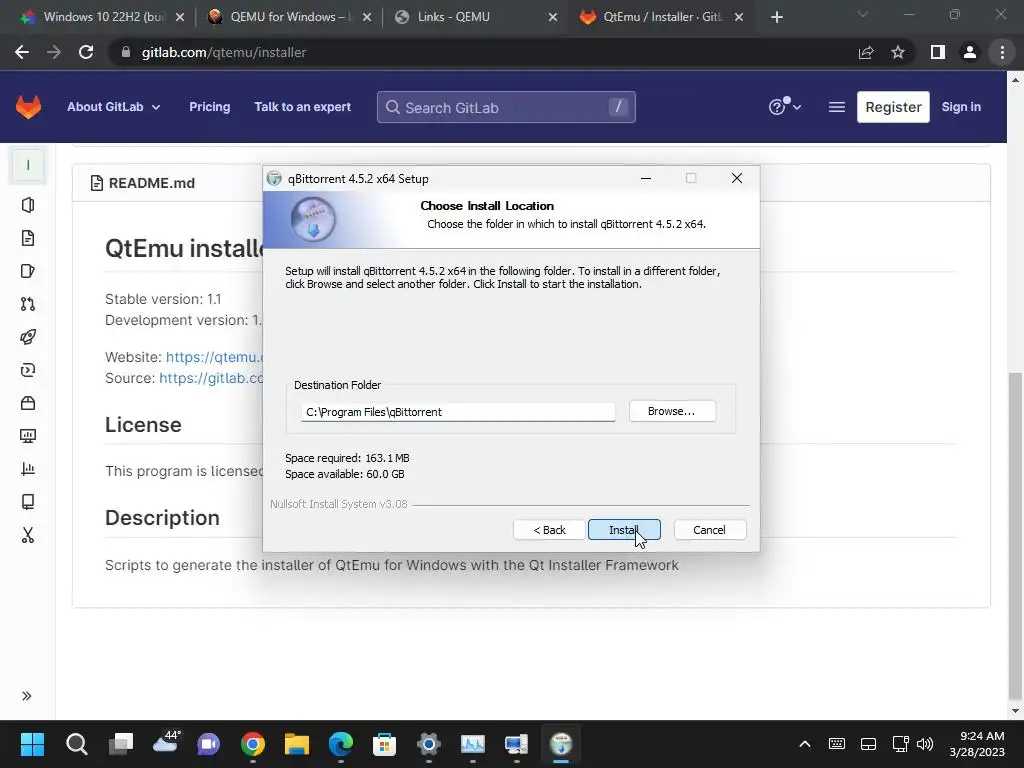Bookmark this page with the star icon
This screenshot has height=768, width=1024.
pyautogui.click(x=898, y=52)
